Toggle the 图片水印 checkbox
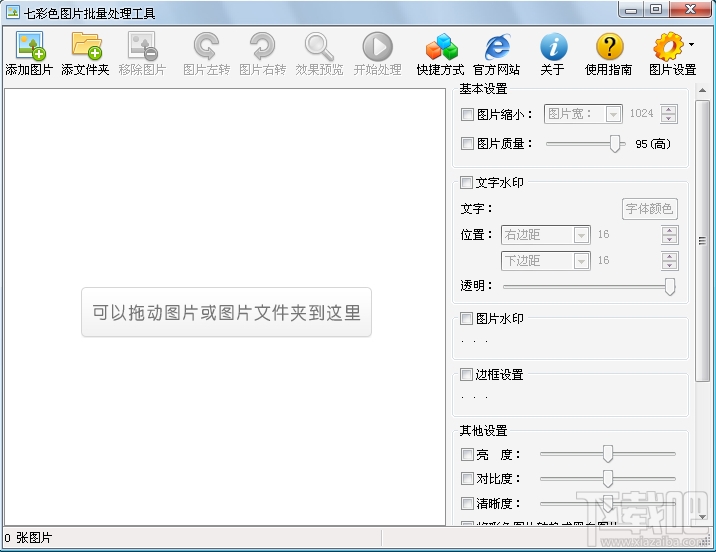This screenshot has width=716, height=552. pos(466,318)
